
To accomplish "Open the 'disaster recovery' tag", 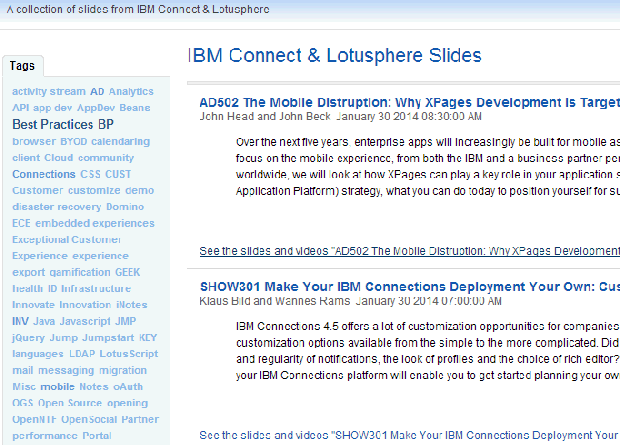I will pos(57,206).
